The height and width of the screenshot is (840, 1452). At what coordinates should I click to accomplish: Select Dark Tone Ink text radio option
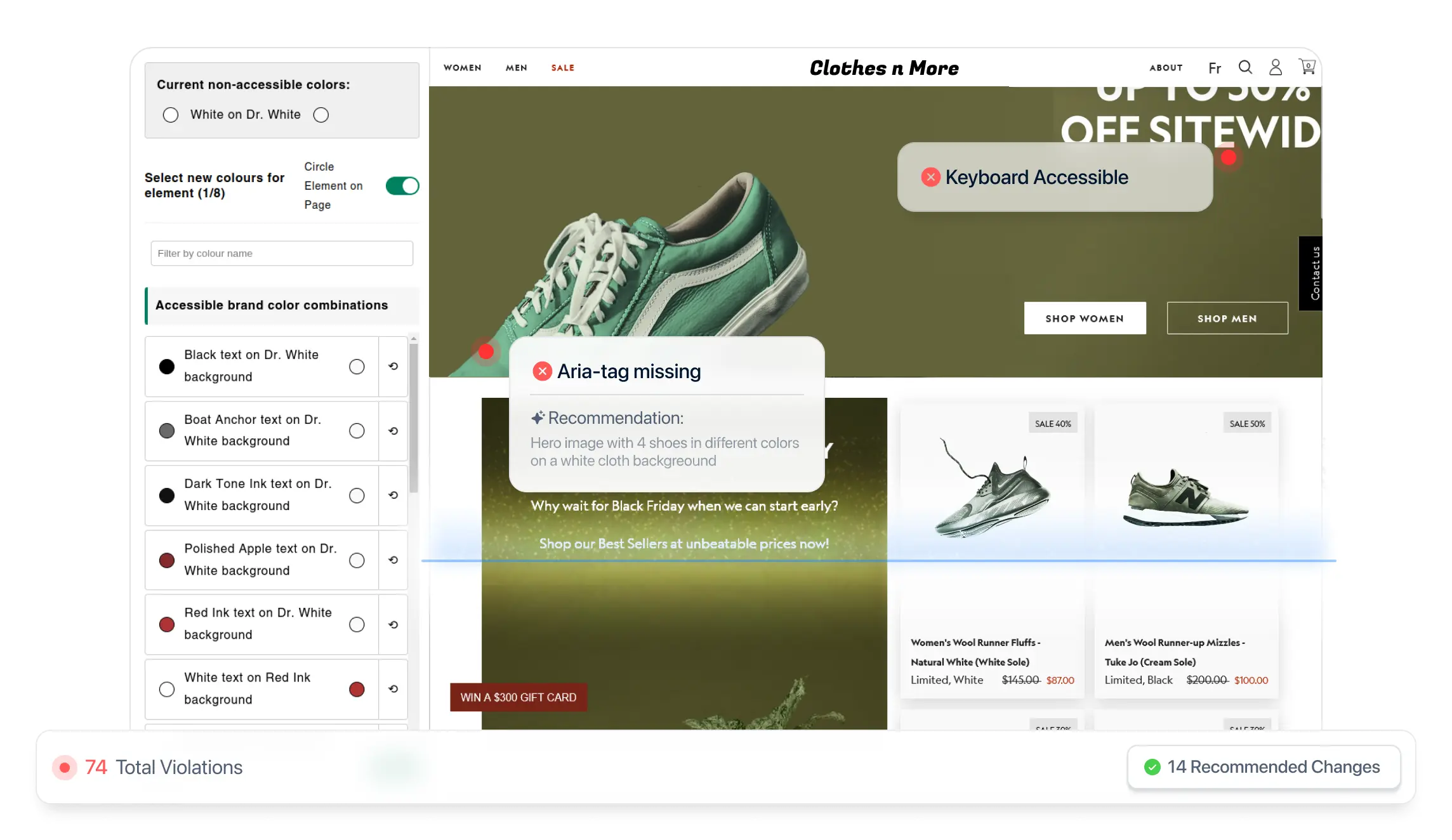point(357,495)
